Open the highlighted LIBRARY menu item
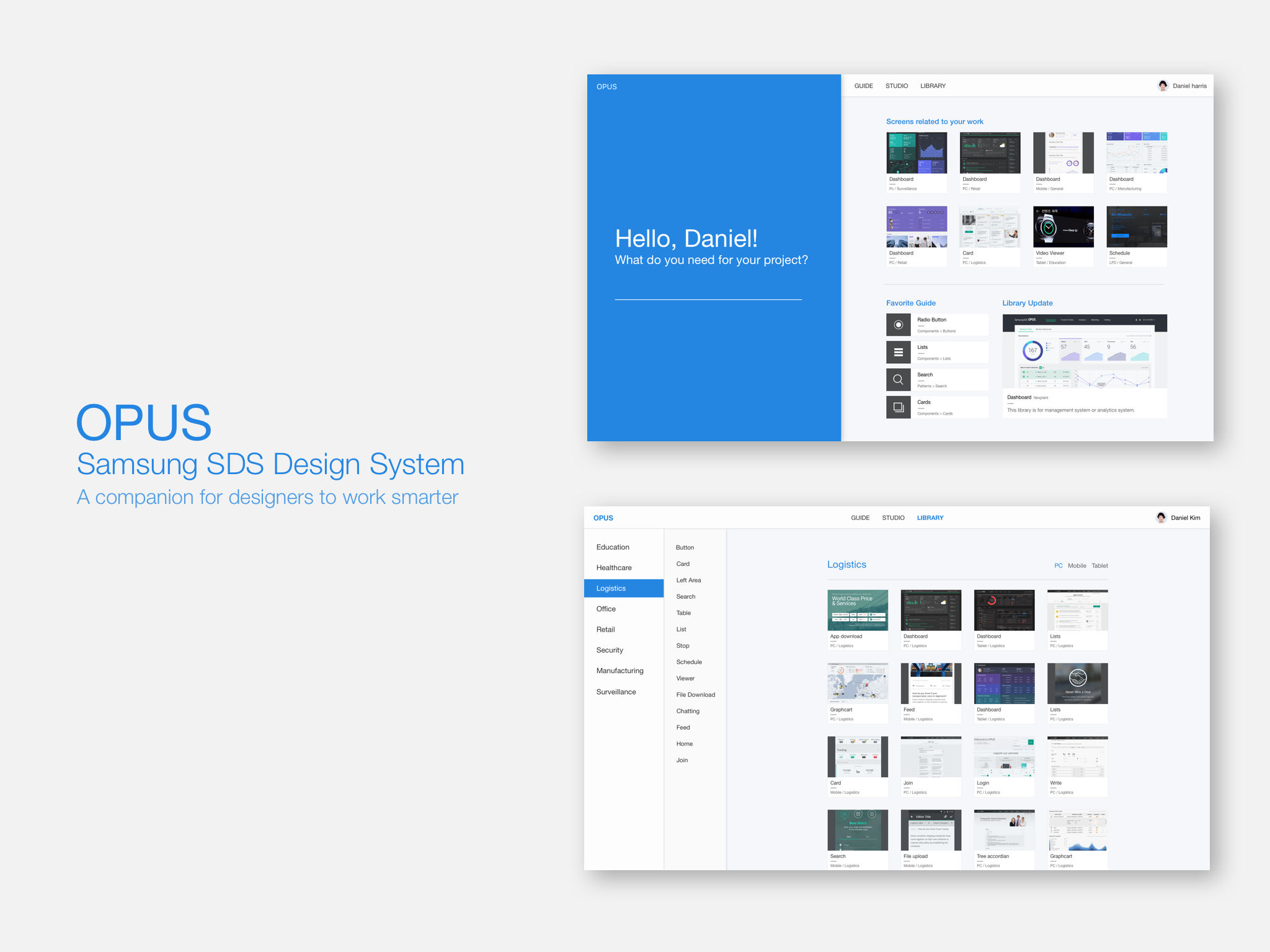The image size is (1270, 952). [930, 518]
